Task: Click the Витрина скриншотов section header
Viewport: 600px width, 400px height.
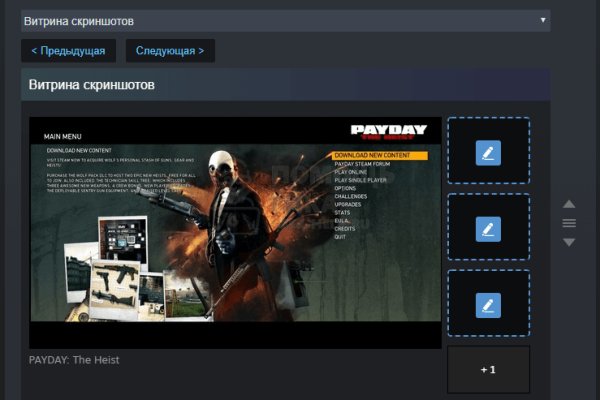Action: pyautogui.click(x=92, y=85)
